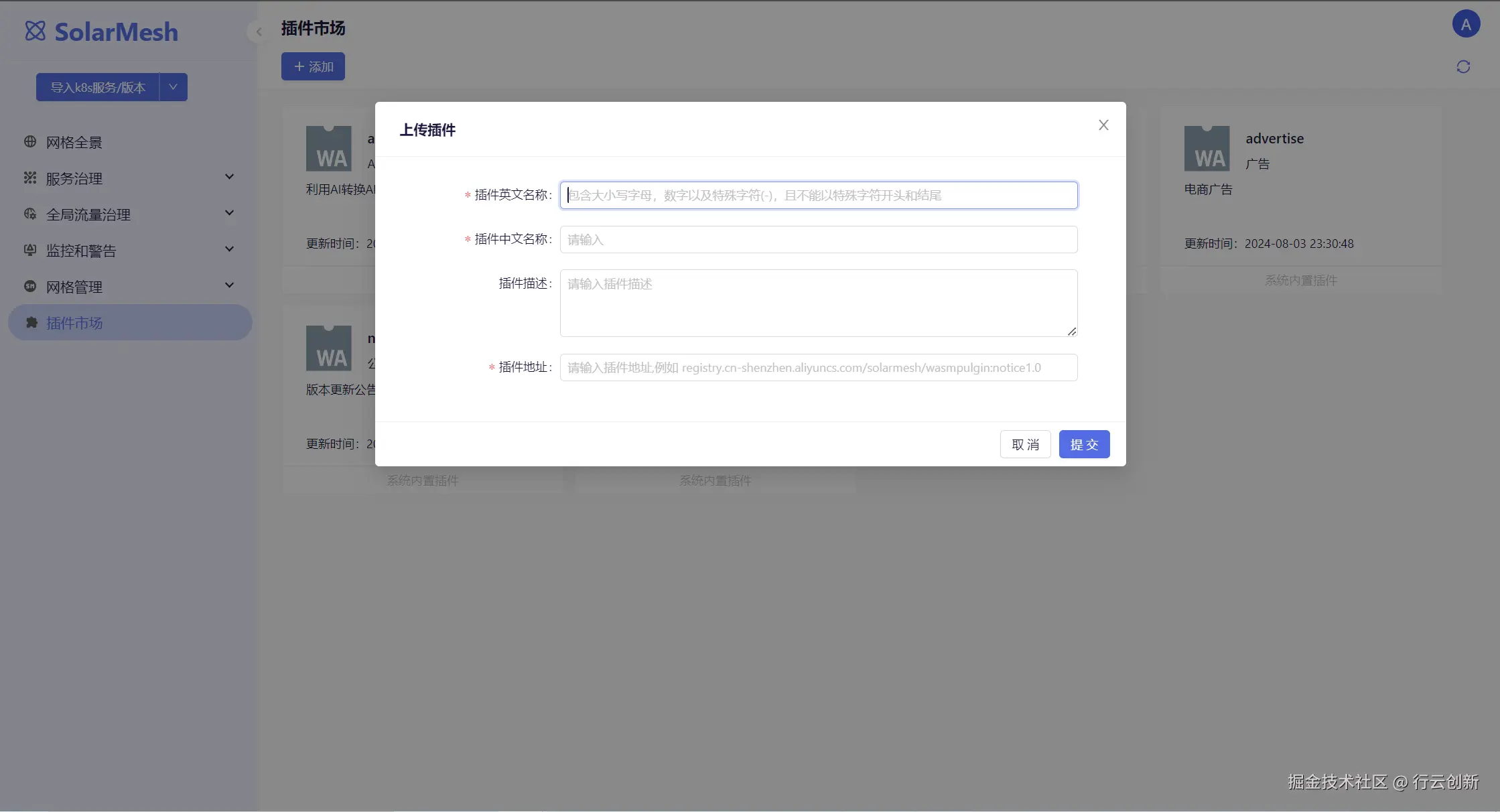This screenshot has width=1500, height=812.
Task: Click the monitor icon beside 监控和警告
Action: coord(30,250)
